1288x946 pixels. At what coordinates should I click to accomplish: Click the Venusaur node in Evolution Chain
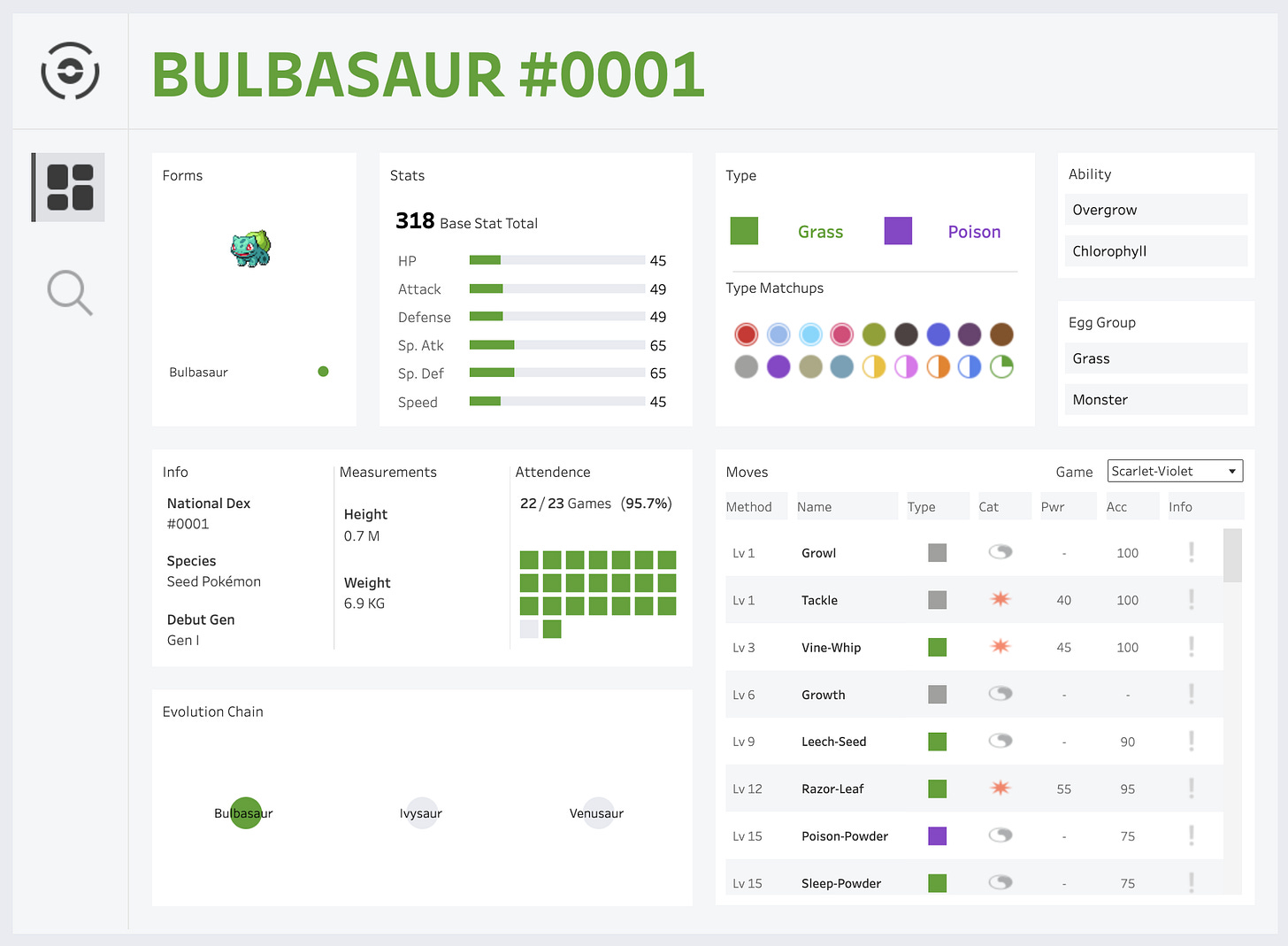597,812
